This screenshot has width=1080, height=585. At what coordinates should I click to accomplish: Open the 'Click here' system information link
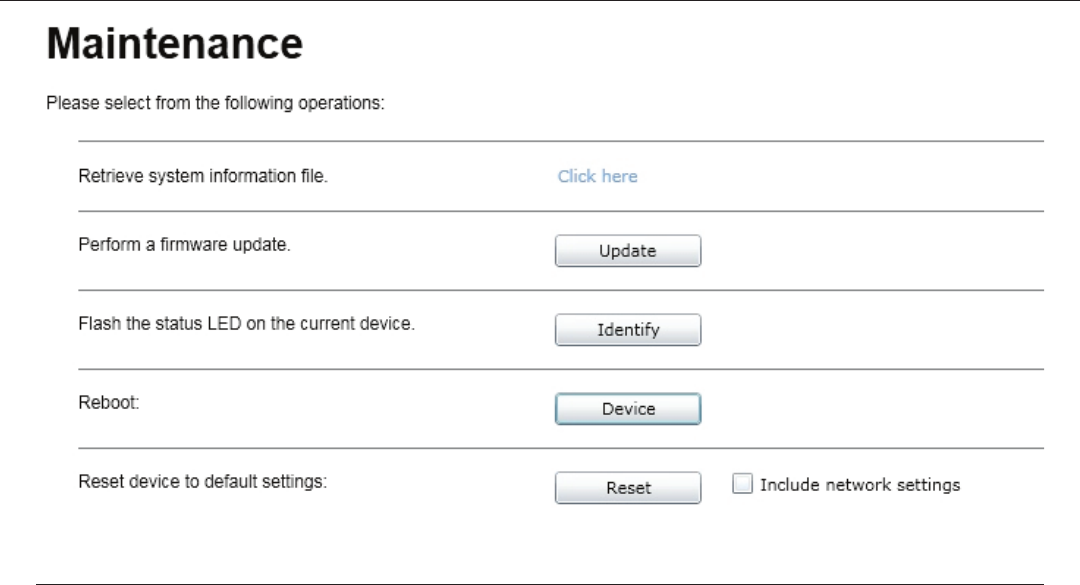(597, 176)
